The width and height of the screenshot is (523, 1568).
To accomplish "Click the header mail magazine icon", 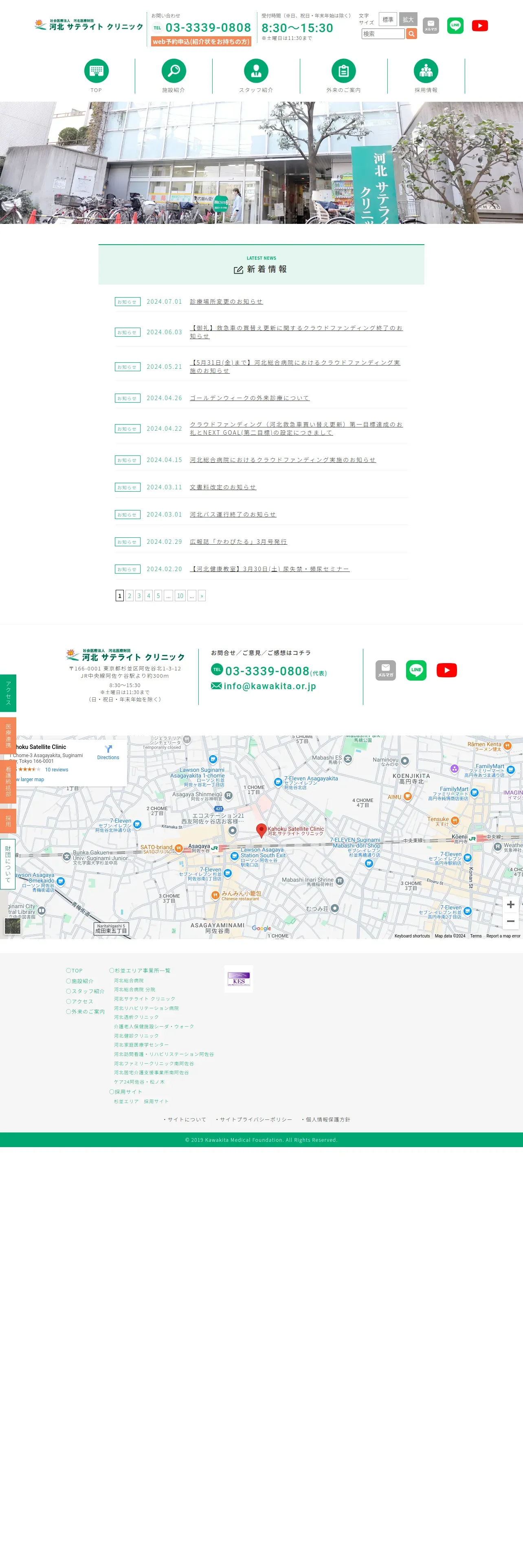I will pyautogui.click(x=431, y=26).
